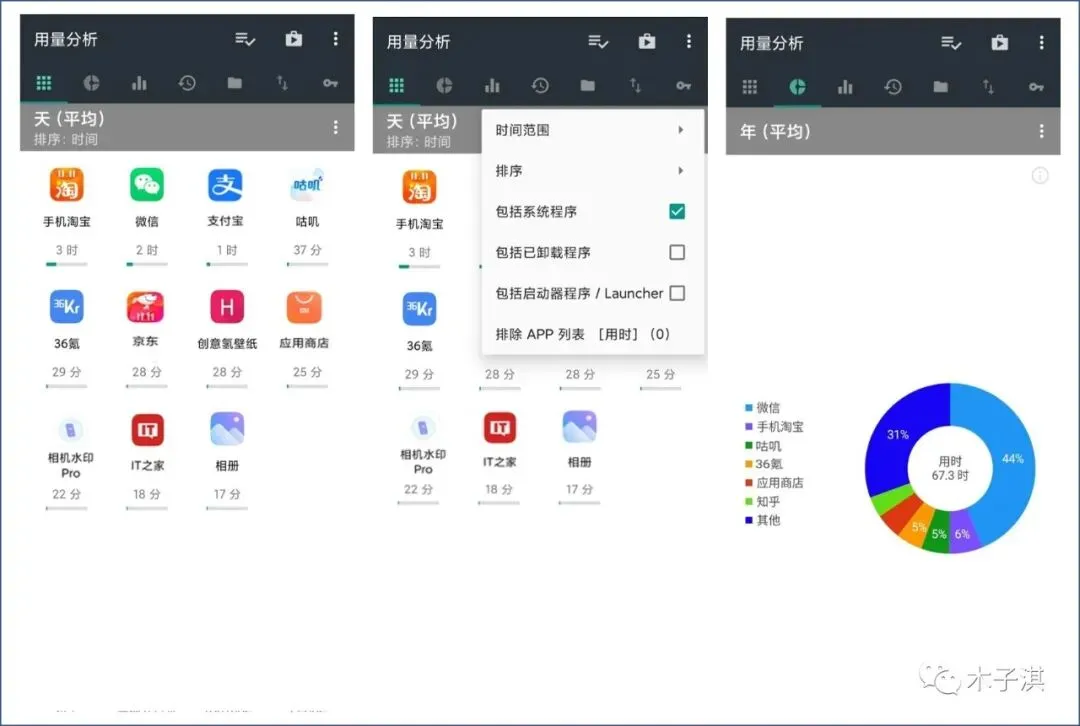The image size is (1080, 726).
Task: Check the 包括已卸载程序 checkbox
Action: click(x=677, y=252)
